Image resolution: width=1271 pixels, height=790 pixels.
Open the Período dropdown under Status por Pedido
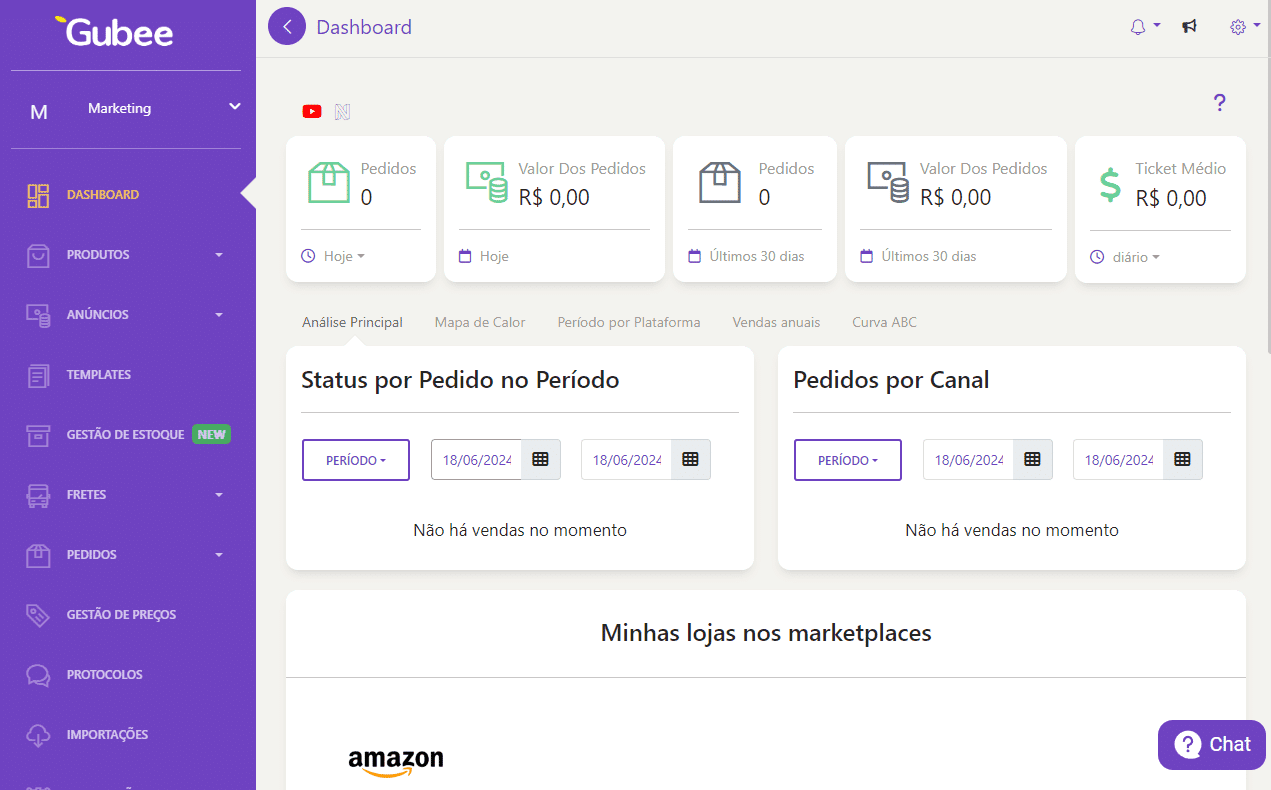tap(355, 459)
